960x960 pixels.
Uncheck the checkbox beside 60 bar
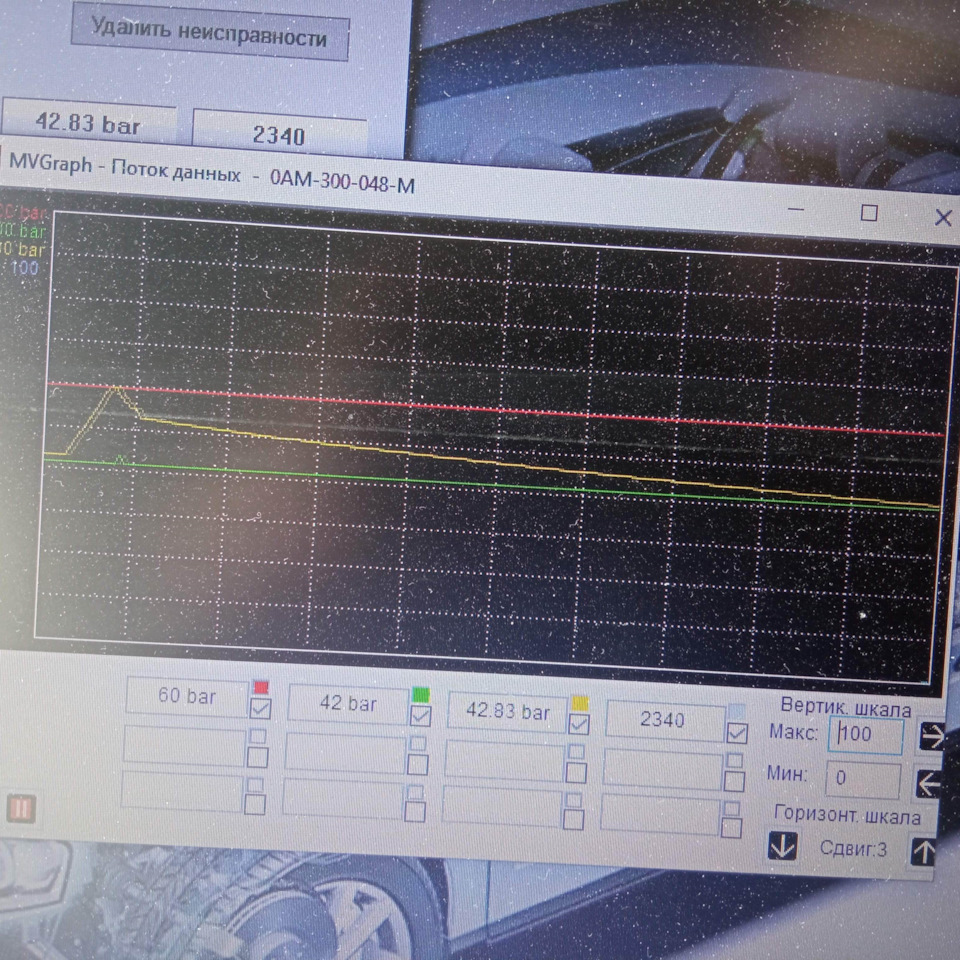tap(260, 709)
